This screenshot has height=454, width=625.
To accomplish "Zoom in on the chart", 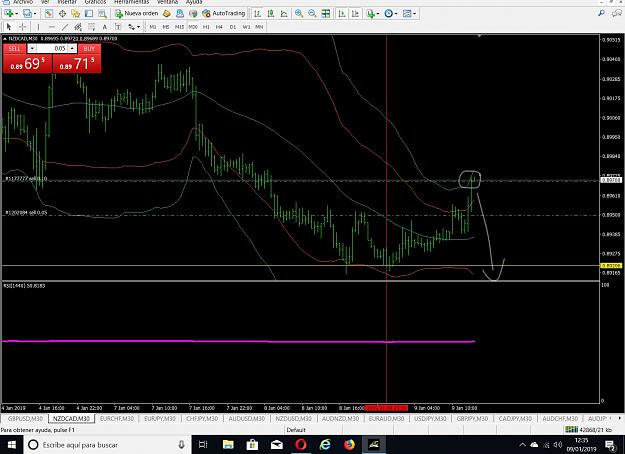I will (x=299, y=14).
